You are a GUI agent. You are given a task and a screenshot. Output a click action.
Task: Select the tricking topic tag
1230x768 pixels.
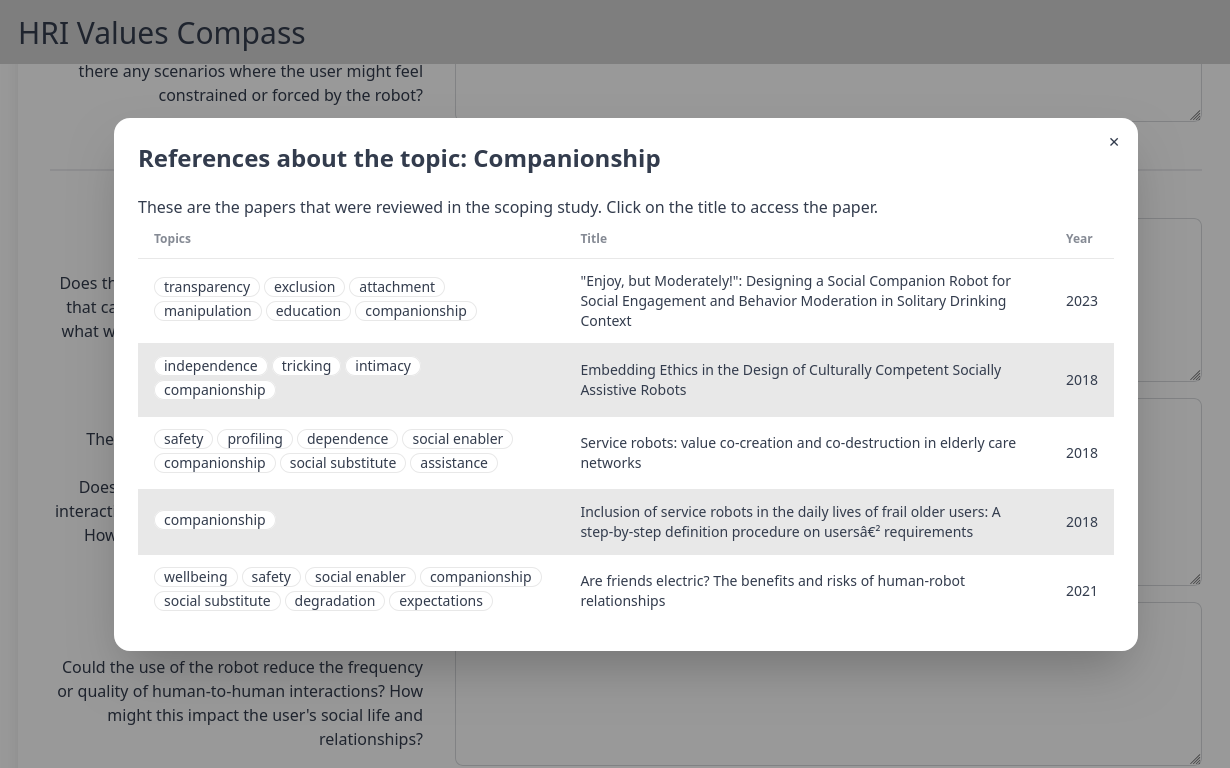(x=306, y=366)
